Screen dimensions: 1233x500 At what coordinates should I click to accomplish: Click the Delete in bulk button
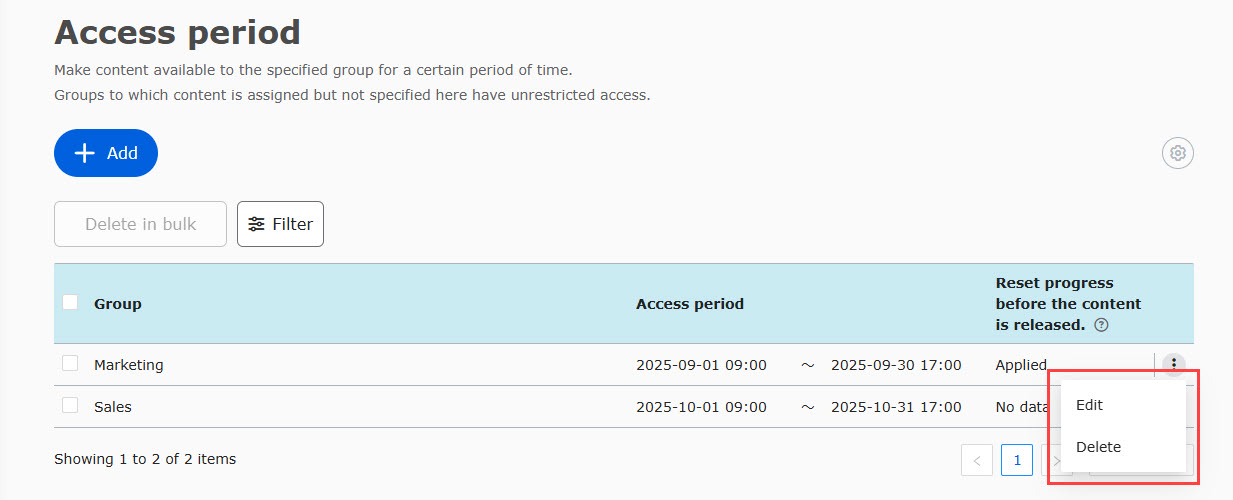click(x=140, y=224)
